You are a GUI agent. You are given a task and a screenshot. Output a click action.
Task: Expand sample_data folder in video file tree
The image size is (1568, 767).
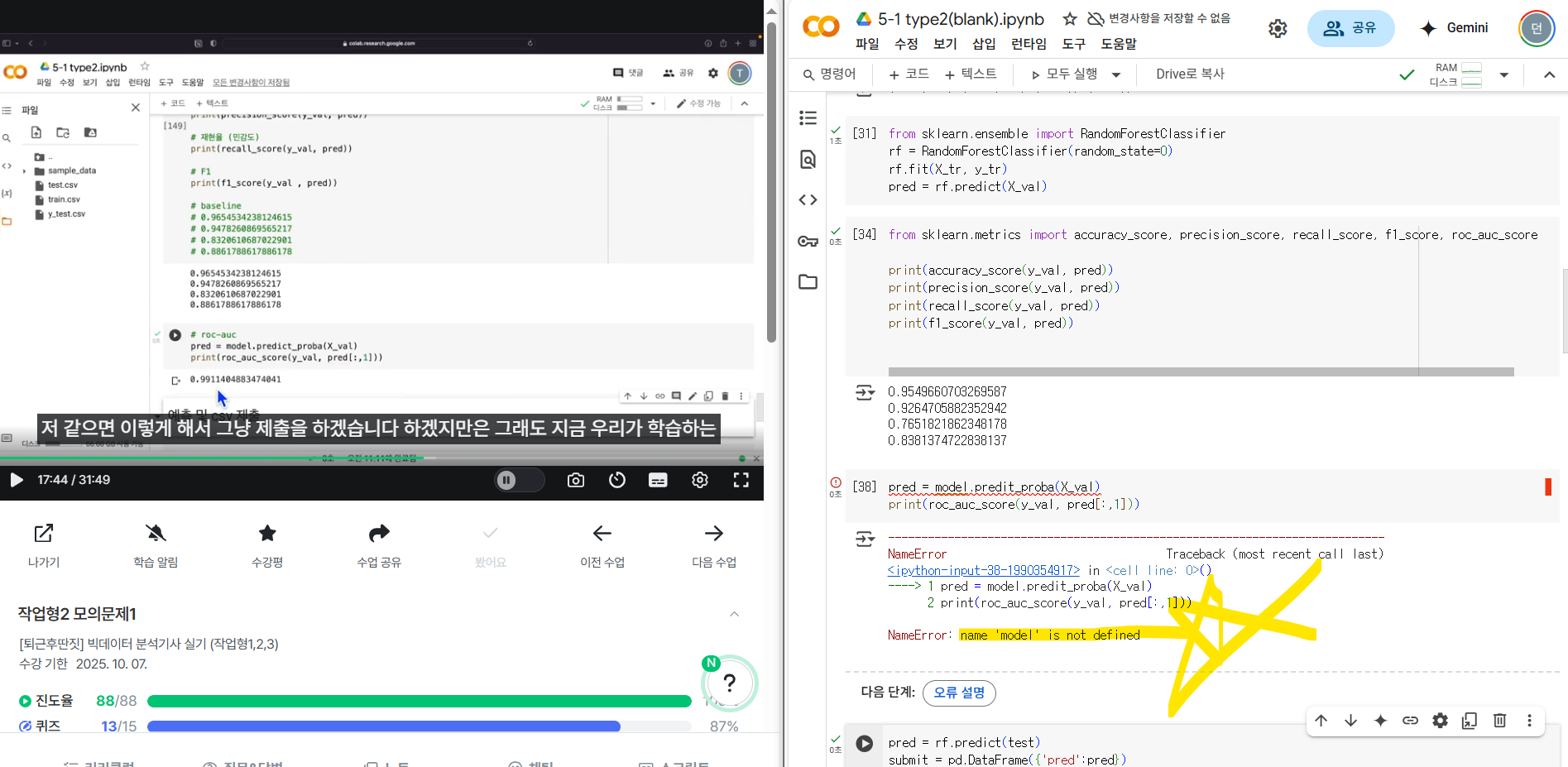(x=25, y=171)
